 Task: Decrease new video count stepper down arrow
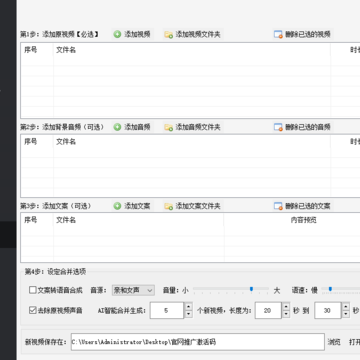tap(189, 314)
